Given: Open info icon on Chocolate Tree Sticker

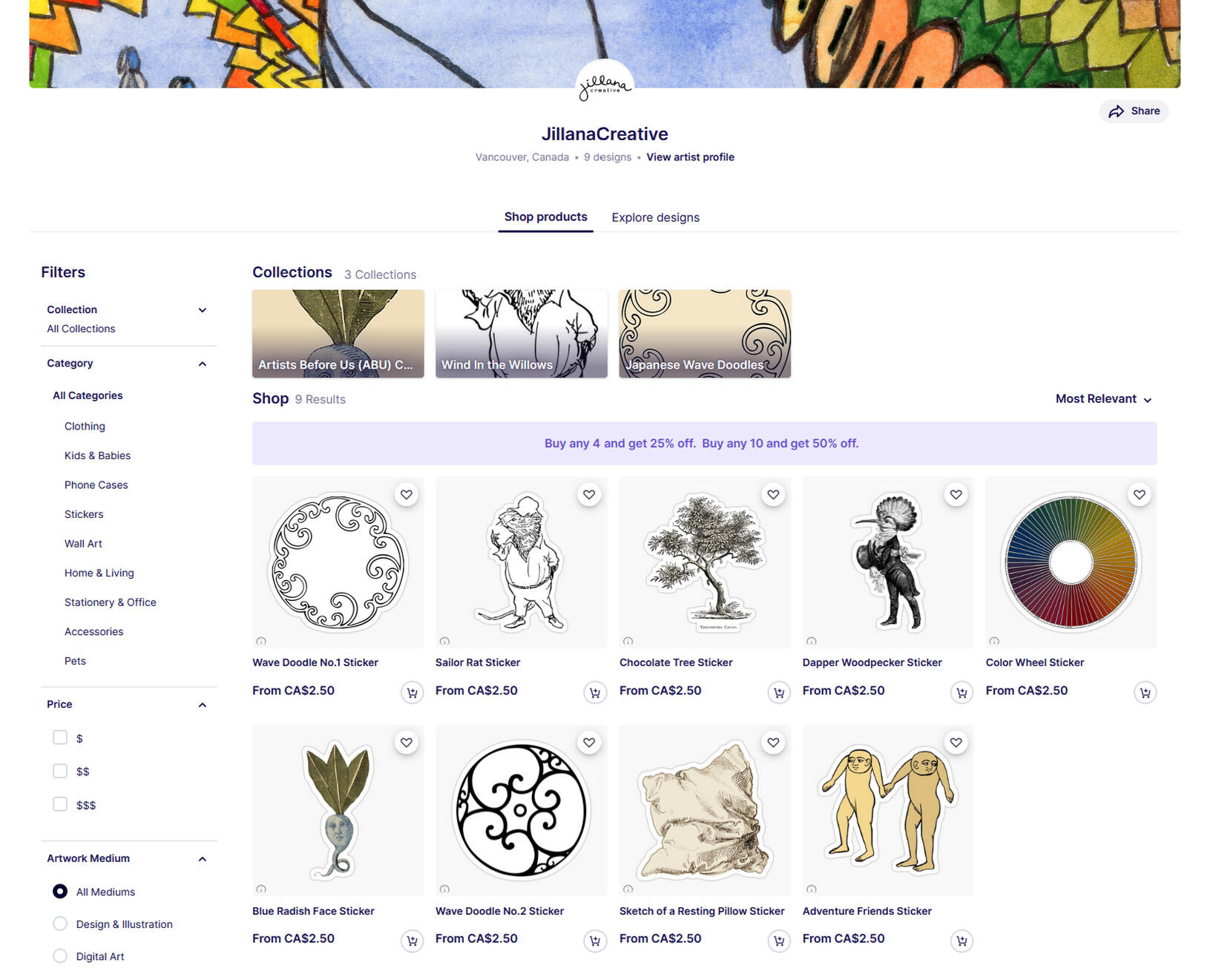Looking at the screenshot, I should [628, 641].
